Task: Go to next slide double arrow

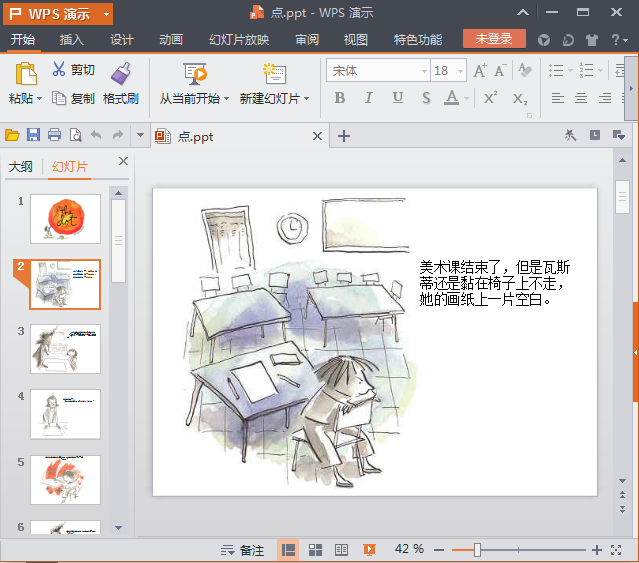Action: (622, 509)
